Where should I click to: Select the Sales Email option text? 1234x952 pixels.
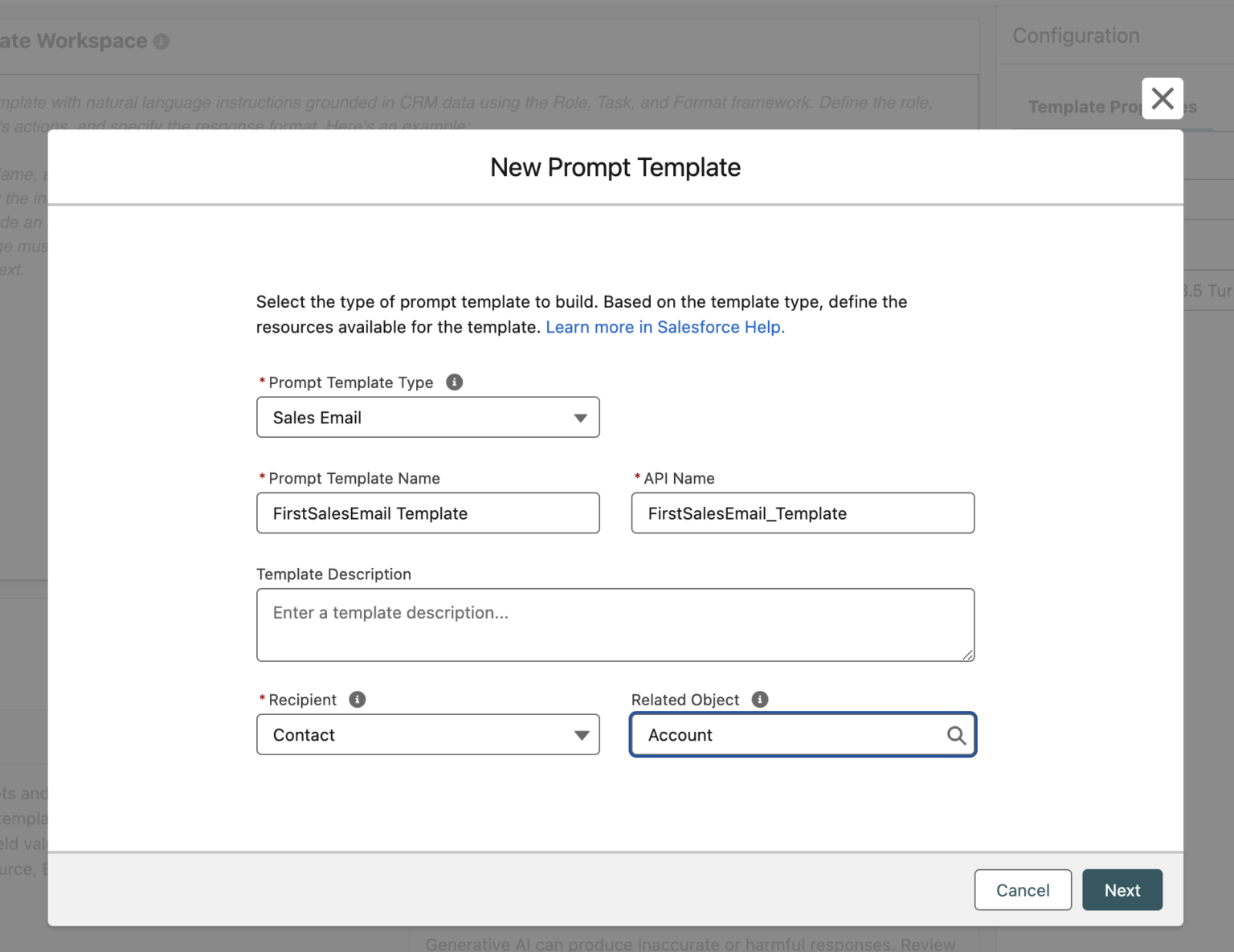pos(317,417)
